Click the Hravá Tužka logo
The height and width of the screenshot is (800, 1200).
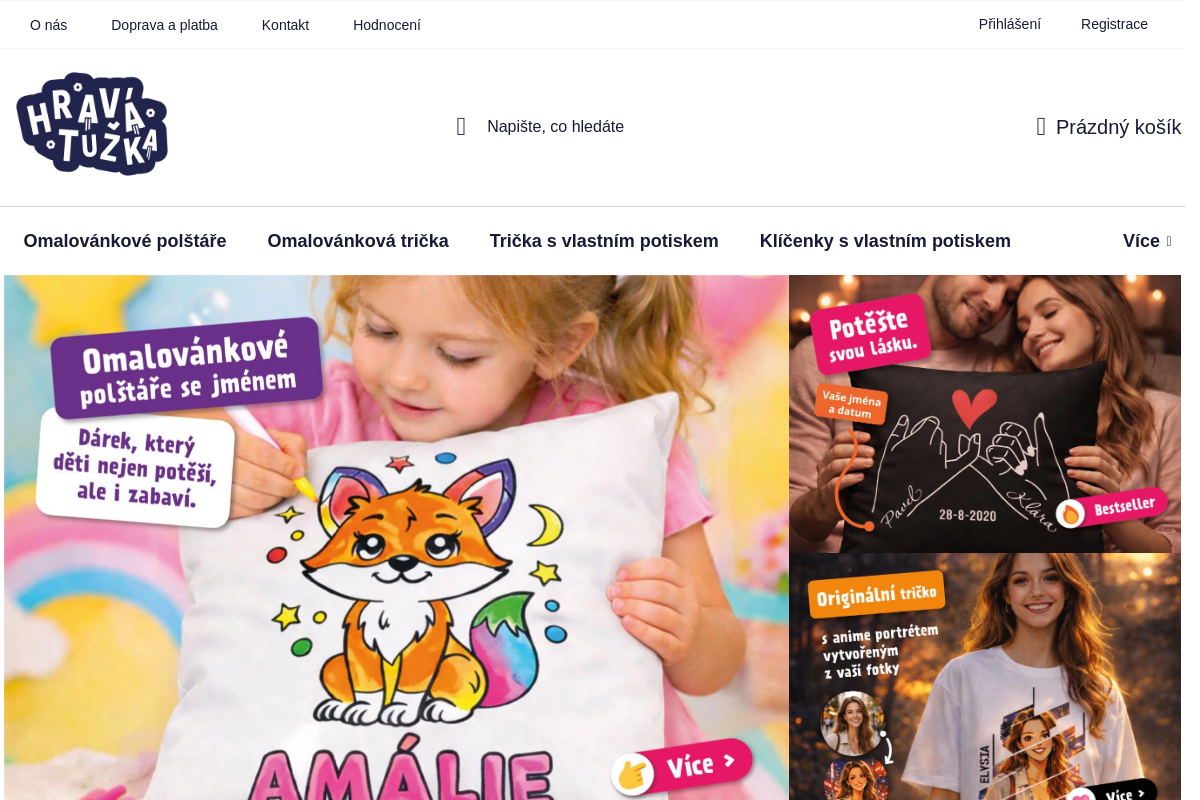(92, 124)
